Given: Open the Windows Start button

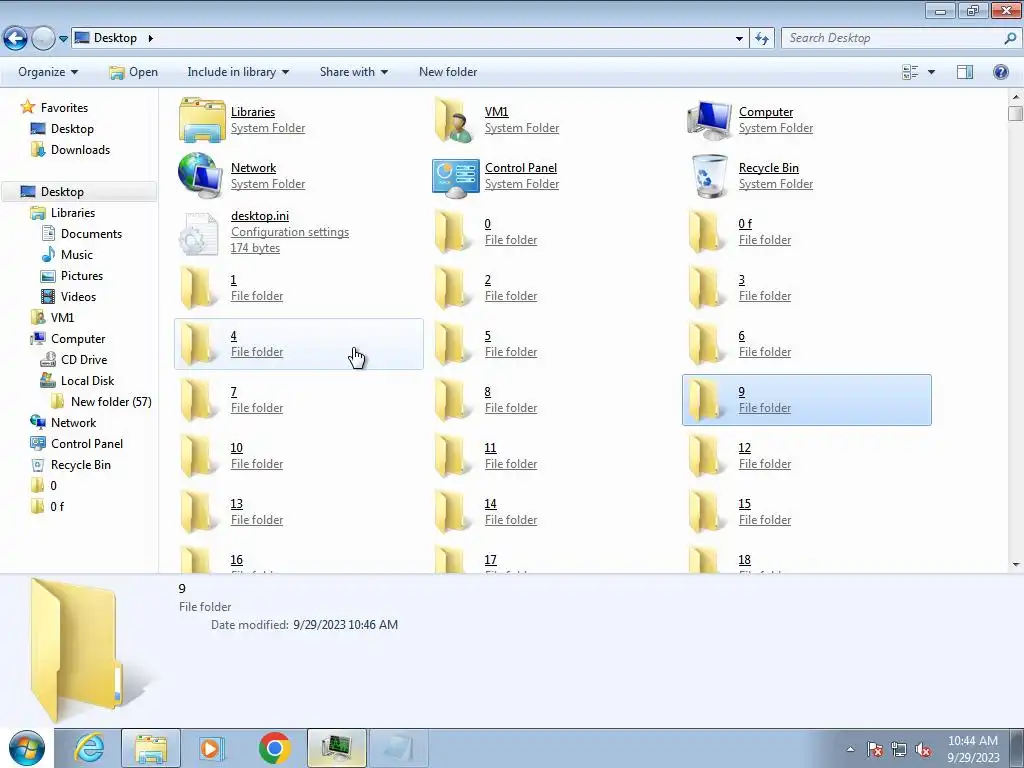Looking at the screenshot, I should [26, 748].
